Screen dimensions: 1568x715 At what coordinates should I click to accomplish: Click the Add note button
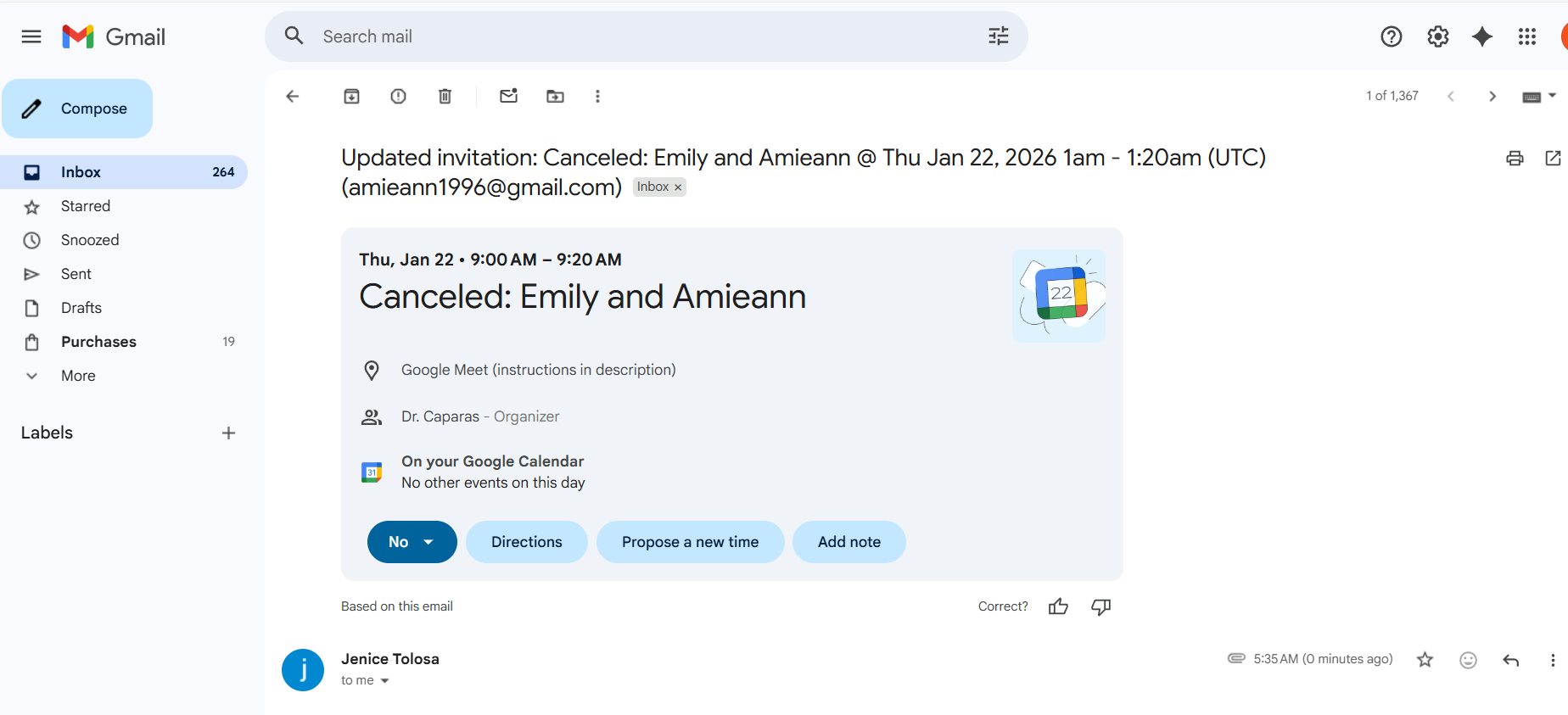point(848,542)
